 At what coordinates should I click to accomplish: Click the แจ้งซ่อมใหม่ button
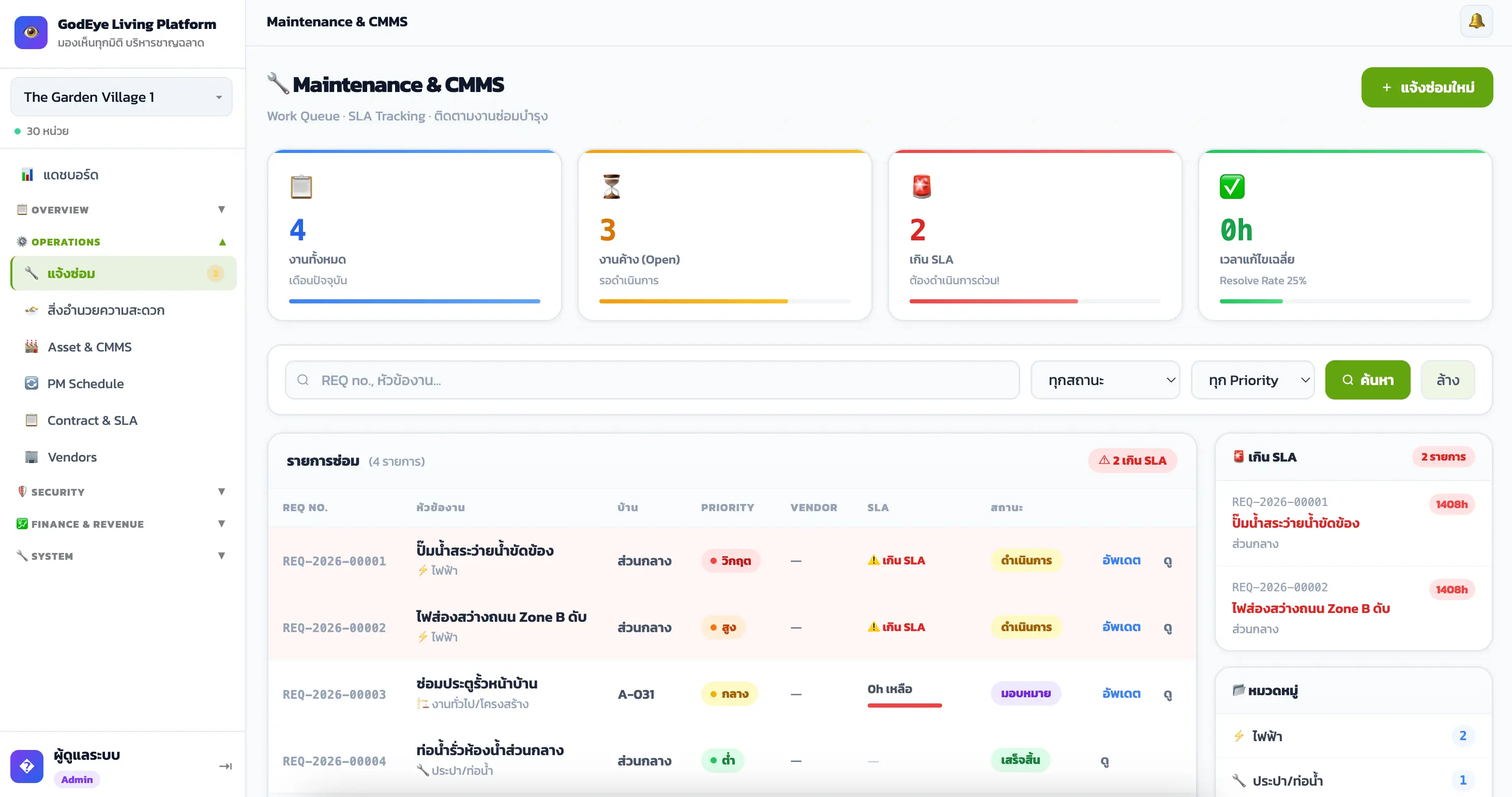tap(1427, 87)
